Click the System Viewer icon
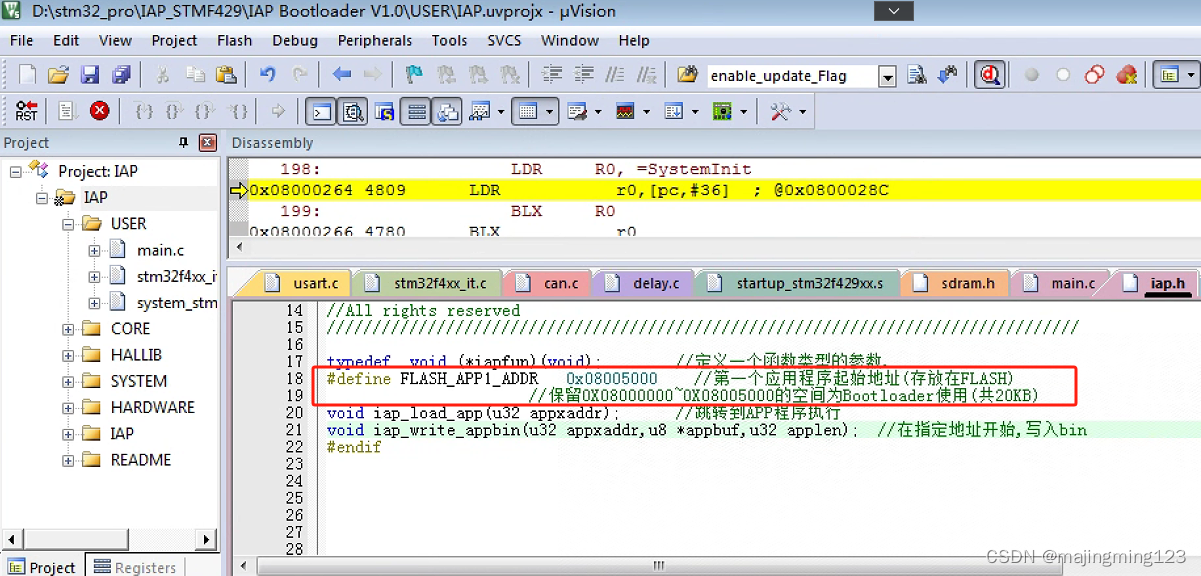This screenshot has height=576, width=1201. [721, 111]
